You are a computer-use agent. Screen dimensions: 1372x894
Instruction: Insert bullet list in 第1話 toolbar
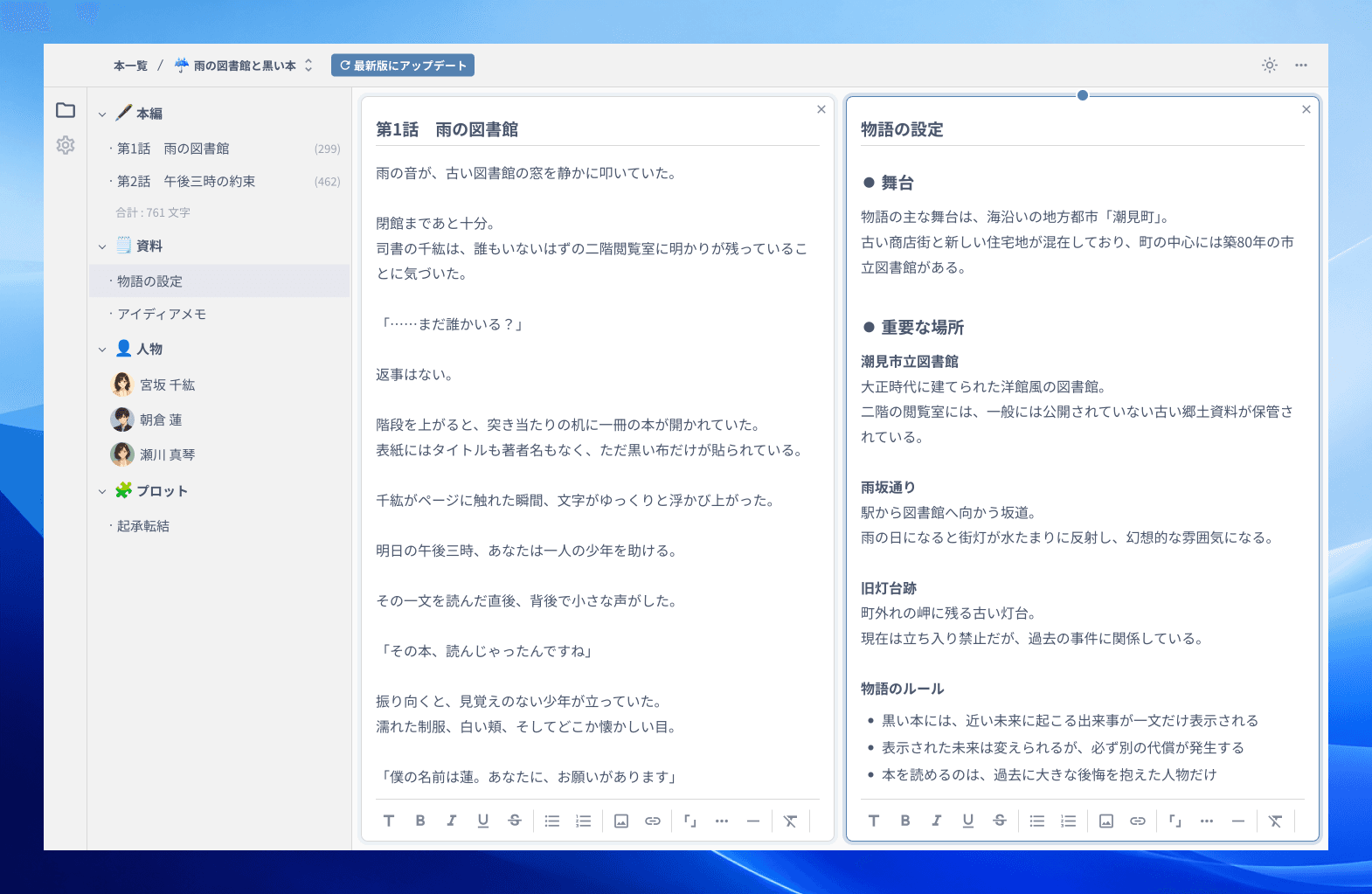(x=552, y=821)
